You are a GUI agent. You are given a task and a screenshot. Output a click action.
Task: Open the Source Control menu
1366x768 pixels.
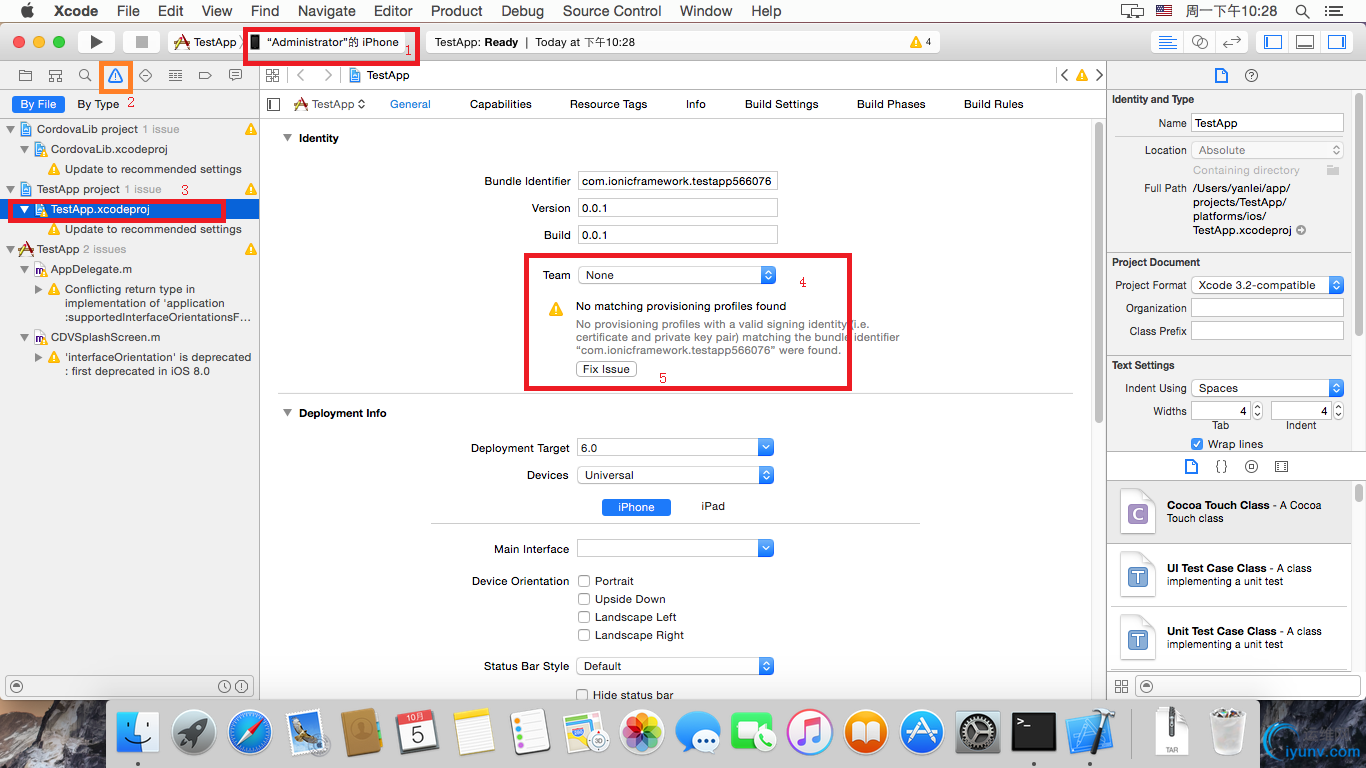pos(612,11)
